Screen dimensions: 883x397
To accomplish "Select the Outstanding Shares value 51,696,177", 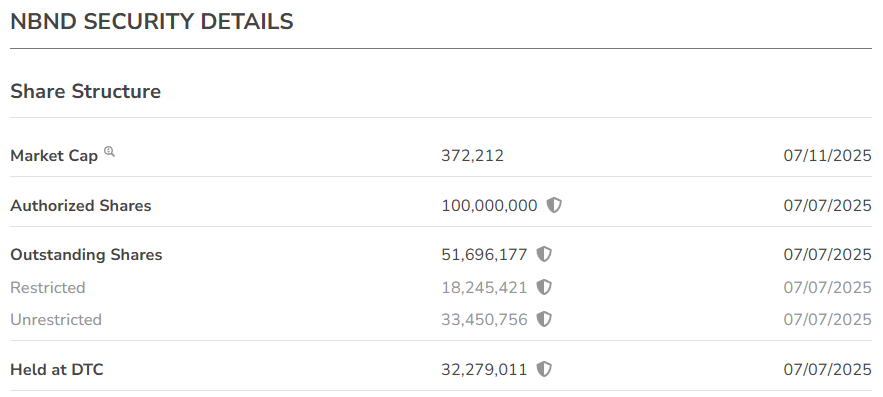I will point(484,255).
